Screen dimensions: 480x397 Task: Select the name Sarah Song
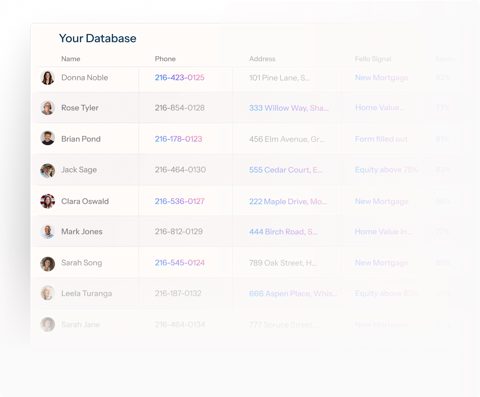(x=82, y=263)
